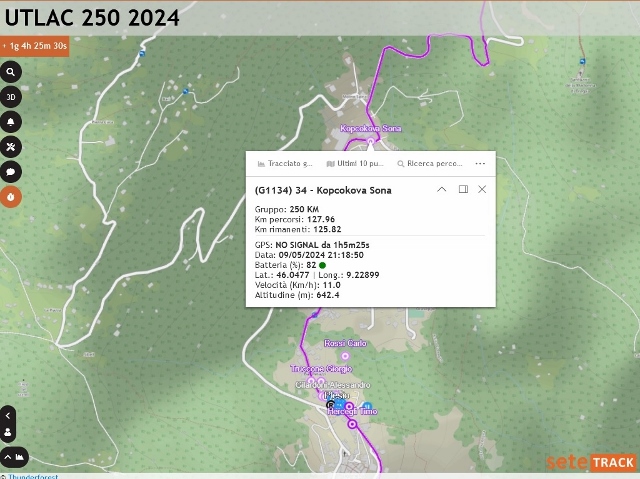Click the Truccone Giorgio map label
The image size is (640, 479).
[321, 369]
